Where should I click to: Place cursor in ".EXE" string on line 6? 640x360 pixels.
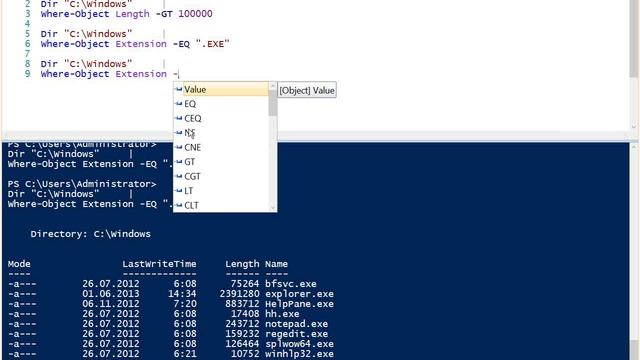(x=212, y=44)
